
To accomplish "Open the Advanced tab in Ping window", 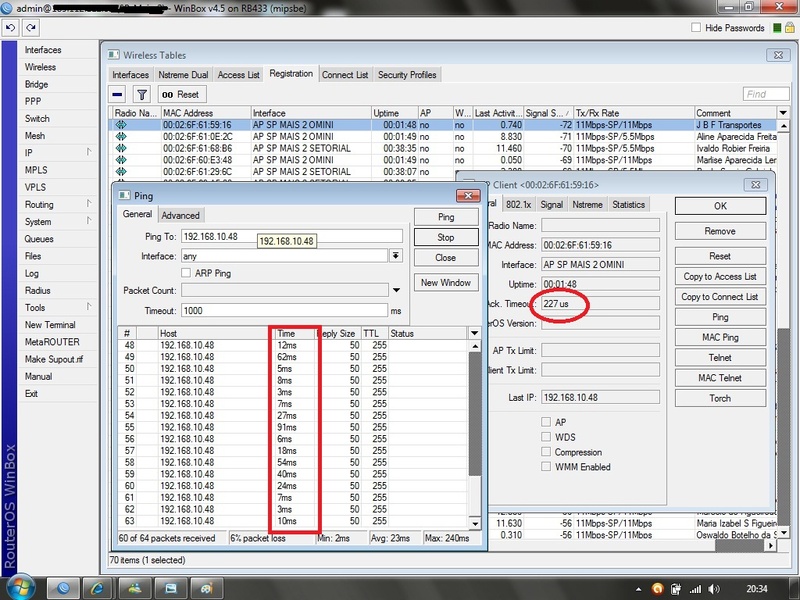I will click(180, 215).
